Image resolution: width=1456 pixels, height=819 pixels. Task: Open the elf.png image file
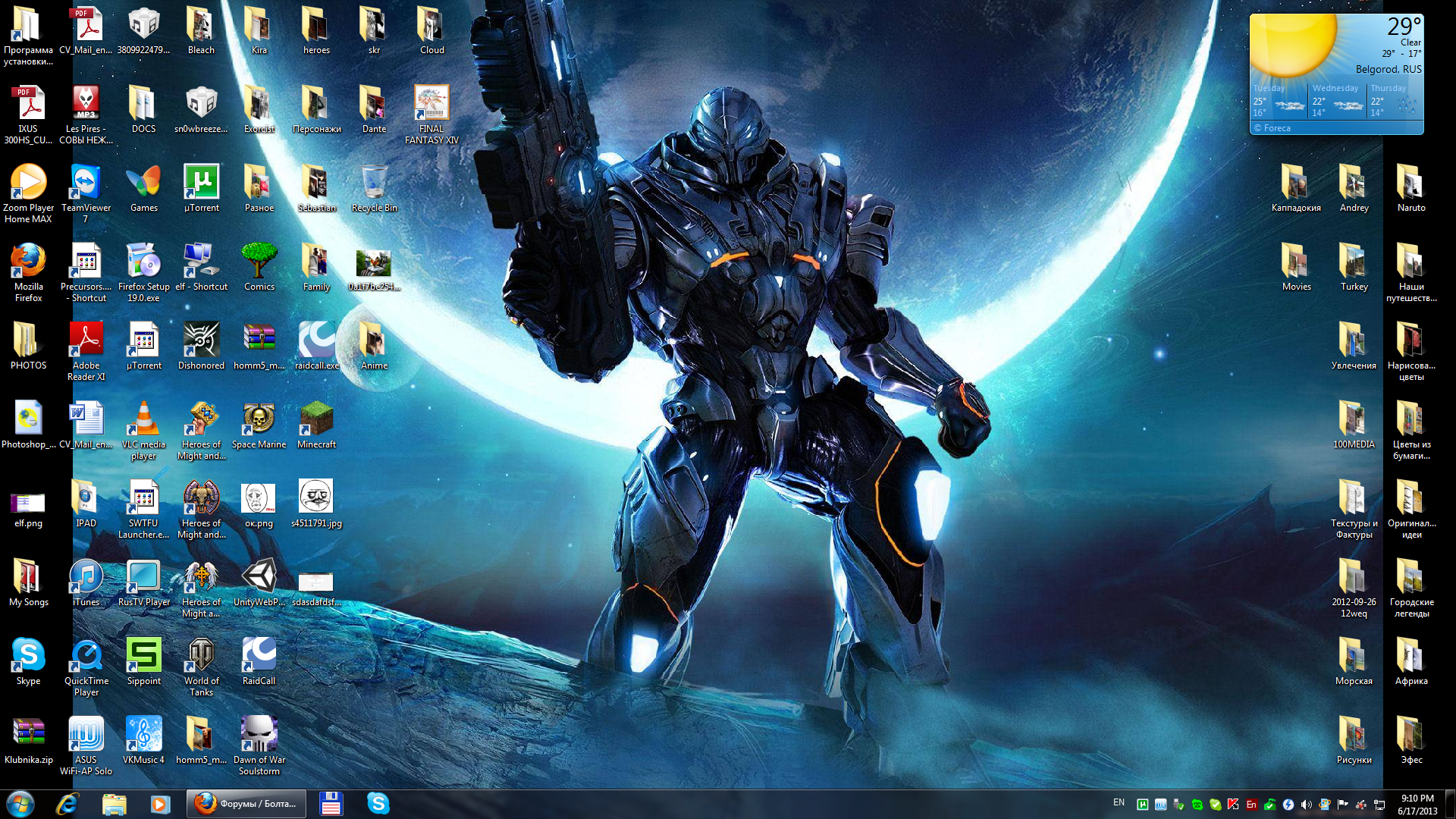[x=28, y=502]
